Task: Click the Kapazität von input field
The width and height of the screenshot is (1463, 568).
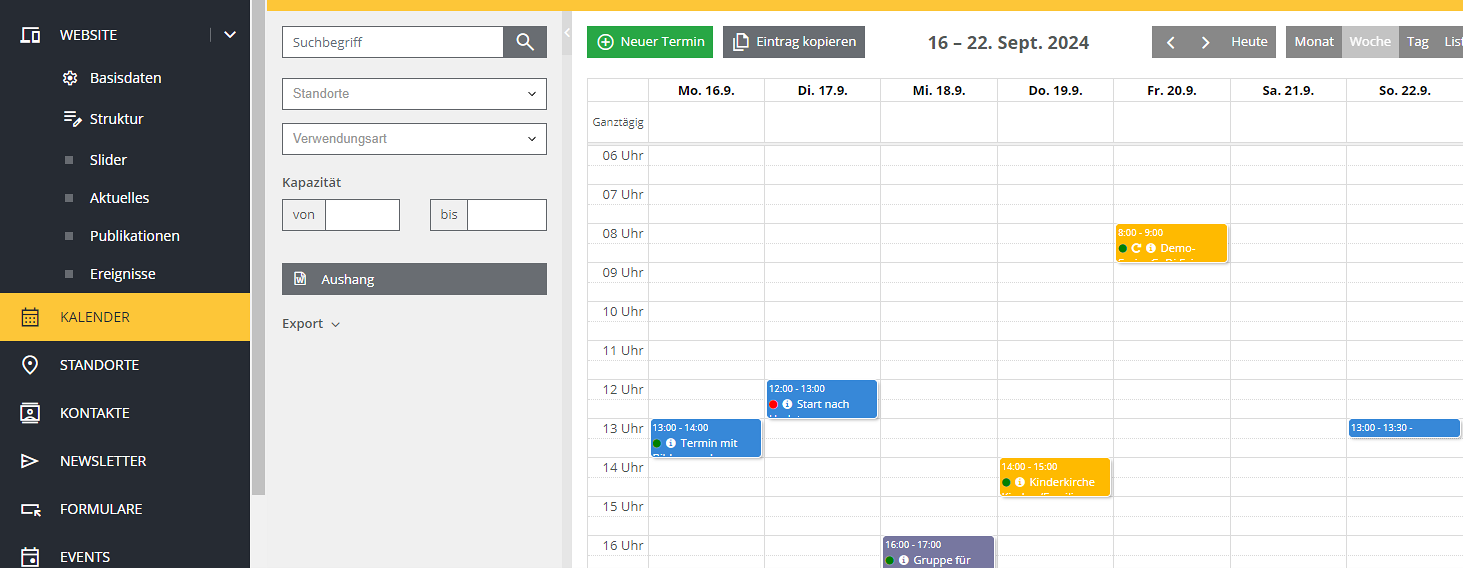Action: pyautogui.click(x=362, y=215)
